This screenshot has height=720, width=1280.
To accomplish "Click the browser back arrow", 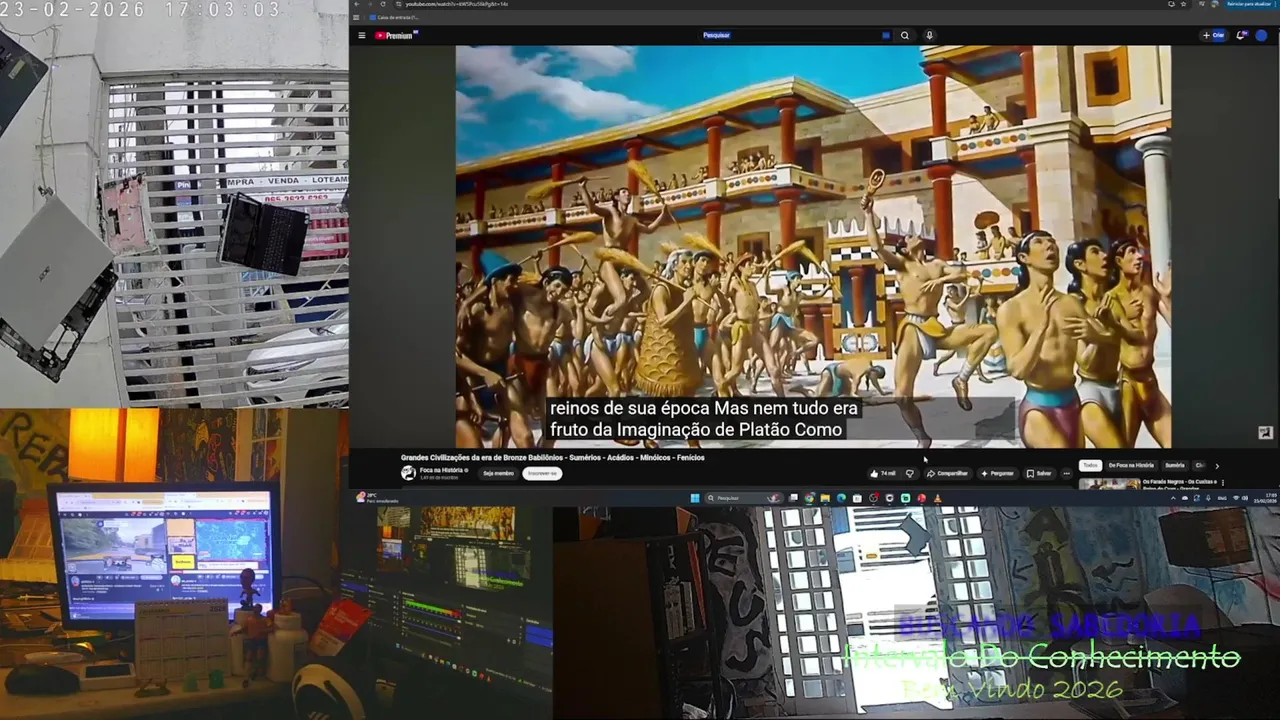I will coord(357,4).
